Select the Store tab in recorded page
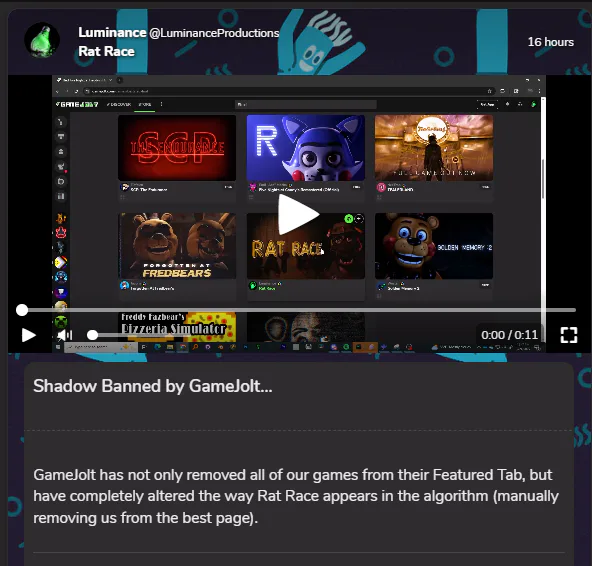 (x=145, y=105)
